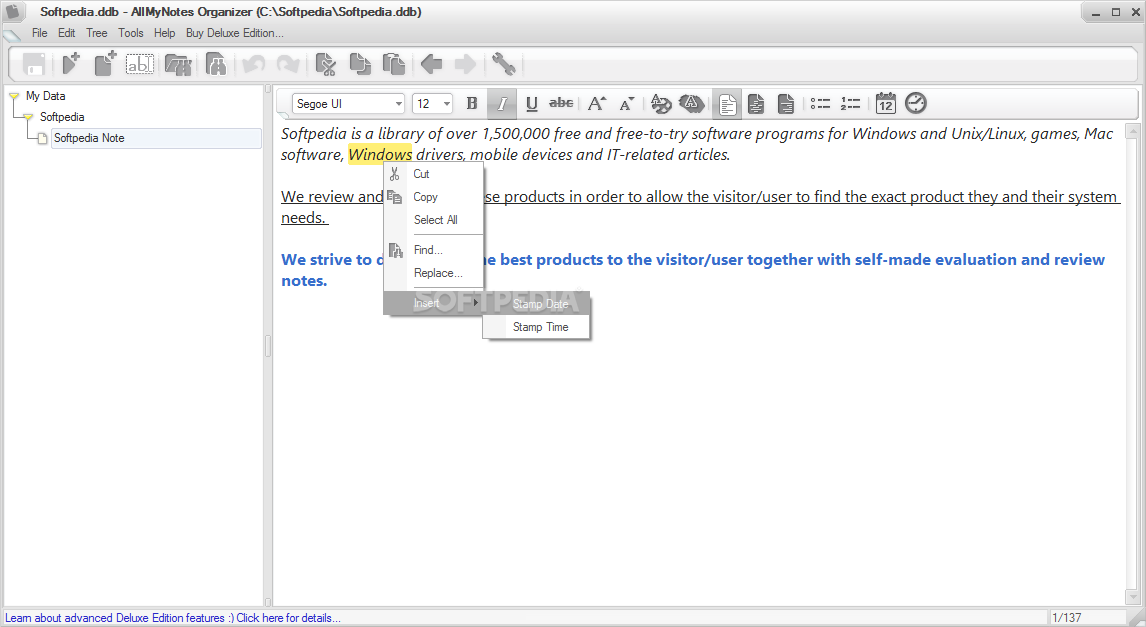Insert time stamp clock icon
This screenshot has height=627, width=1146.
(916, 104)
